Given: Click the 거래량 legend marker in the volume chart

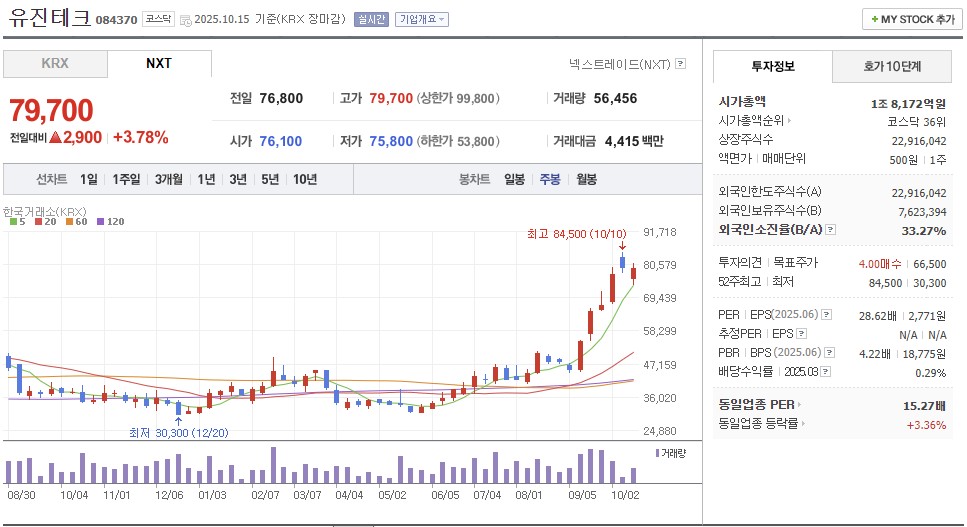Looking at the screenshot, I should 657,454.
